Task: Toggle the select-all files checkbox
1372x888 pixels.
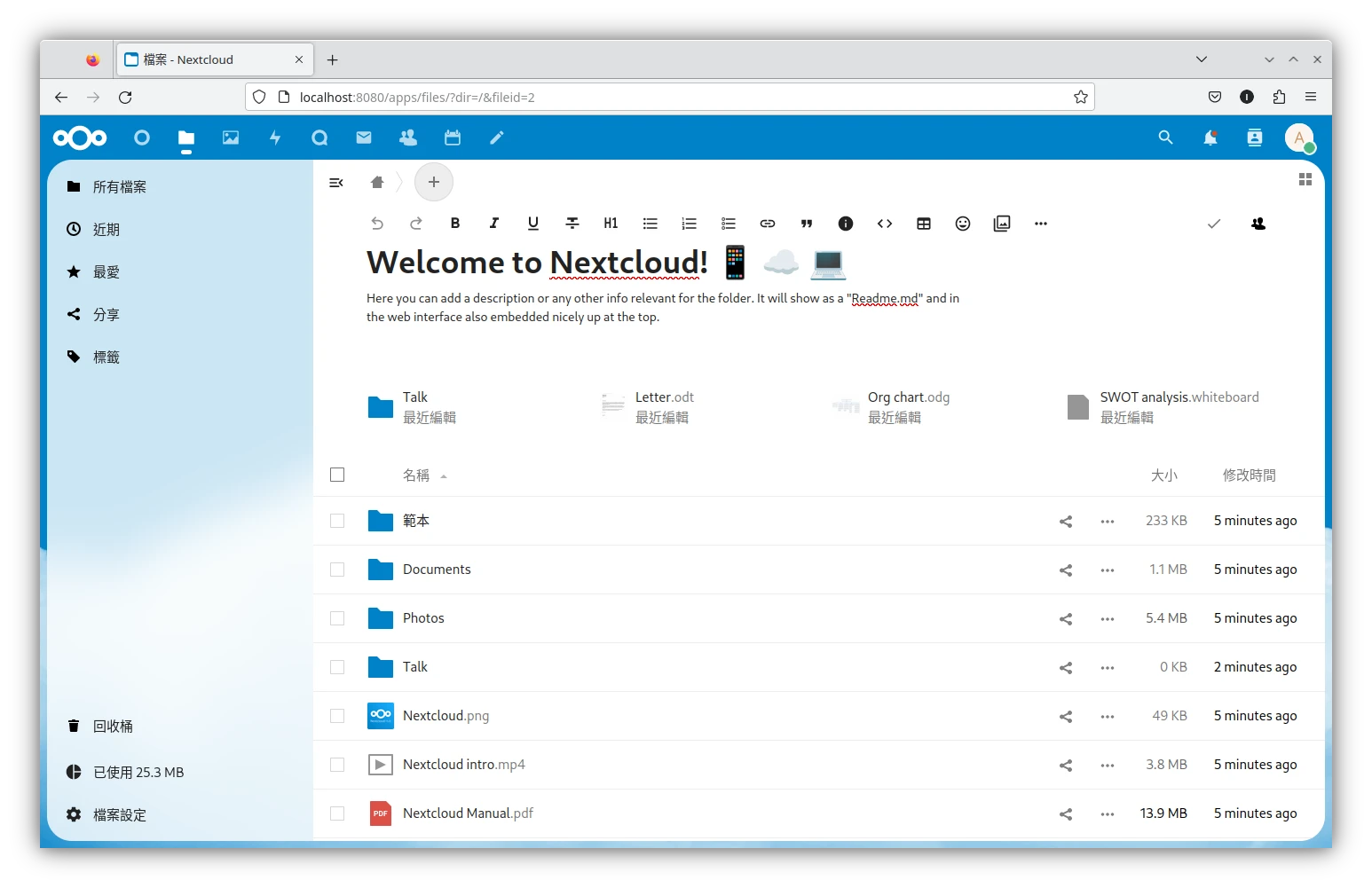Action: click(x=337, y=475)
